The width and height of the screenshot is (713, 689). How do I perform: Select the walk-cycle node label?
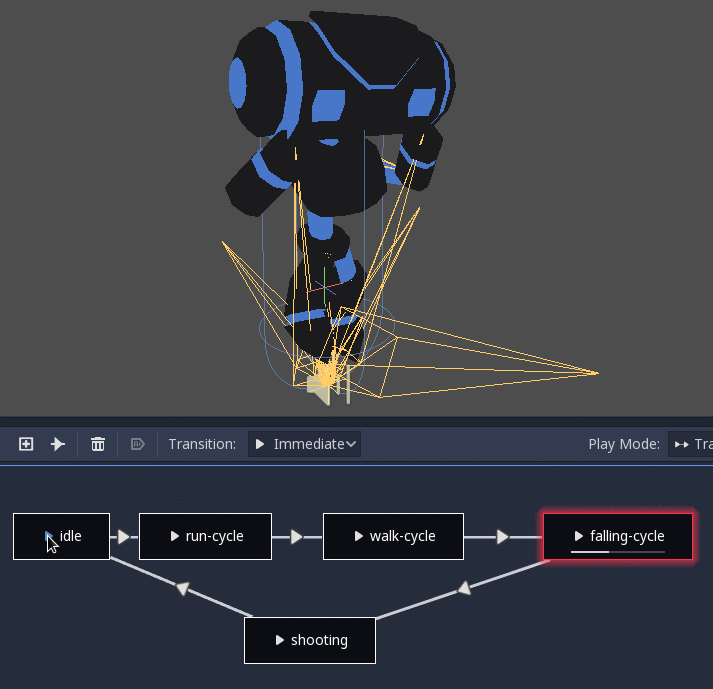coord(402,536)
